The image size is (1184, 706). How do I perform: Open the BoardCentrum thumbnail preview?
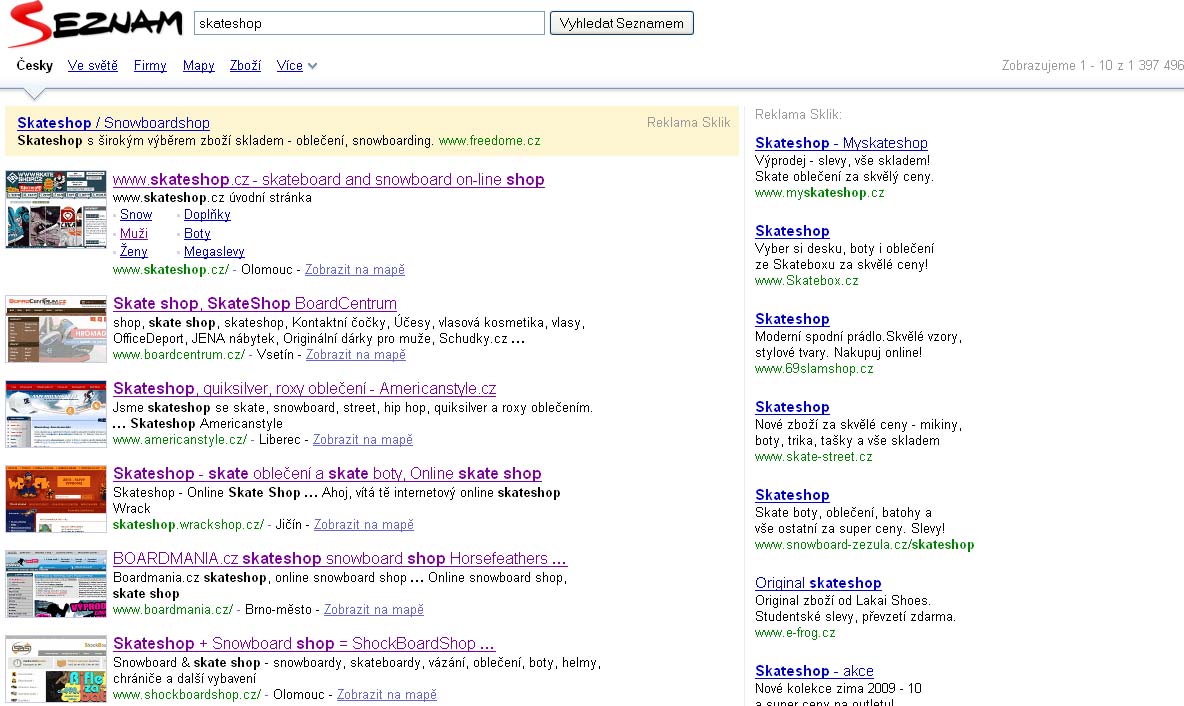56,329
